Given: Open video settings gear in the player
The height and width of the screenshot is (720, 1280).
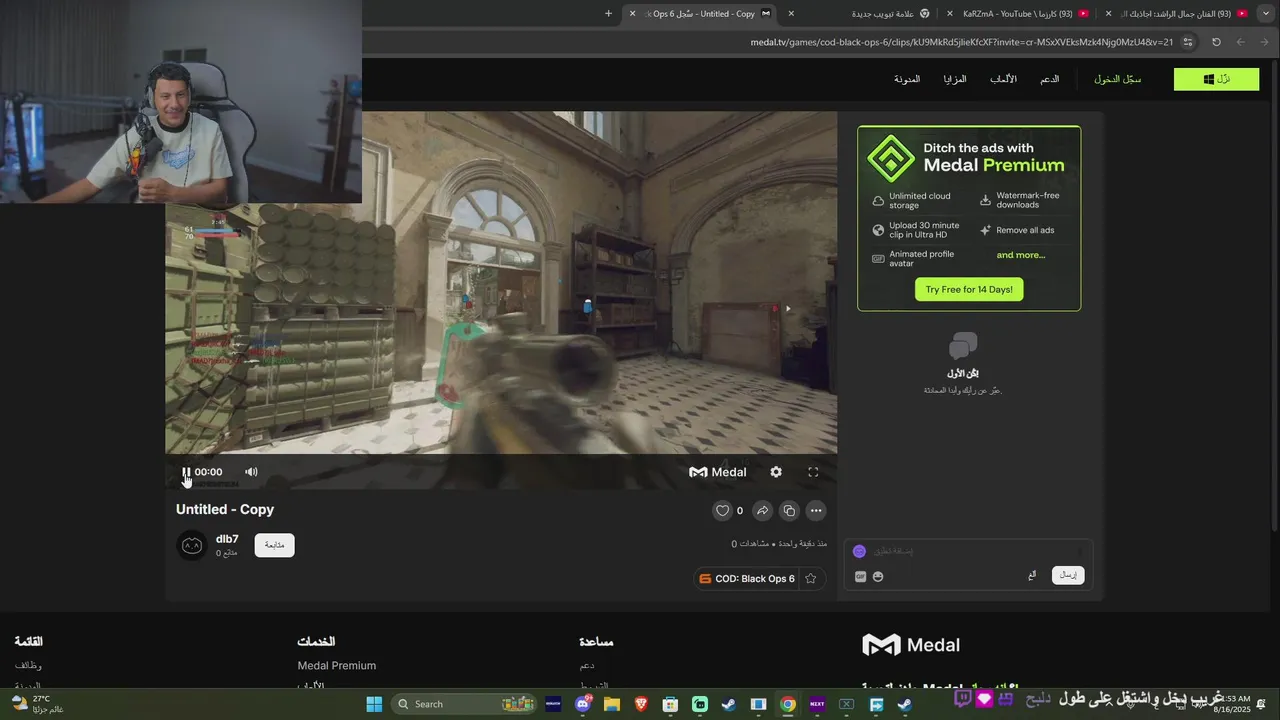Looking at the screenshot, I should [x=776, y=472].
